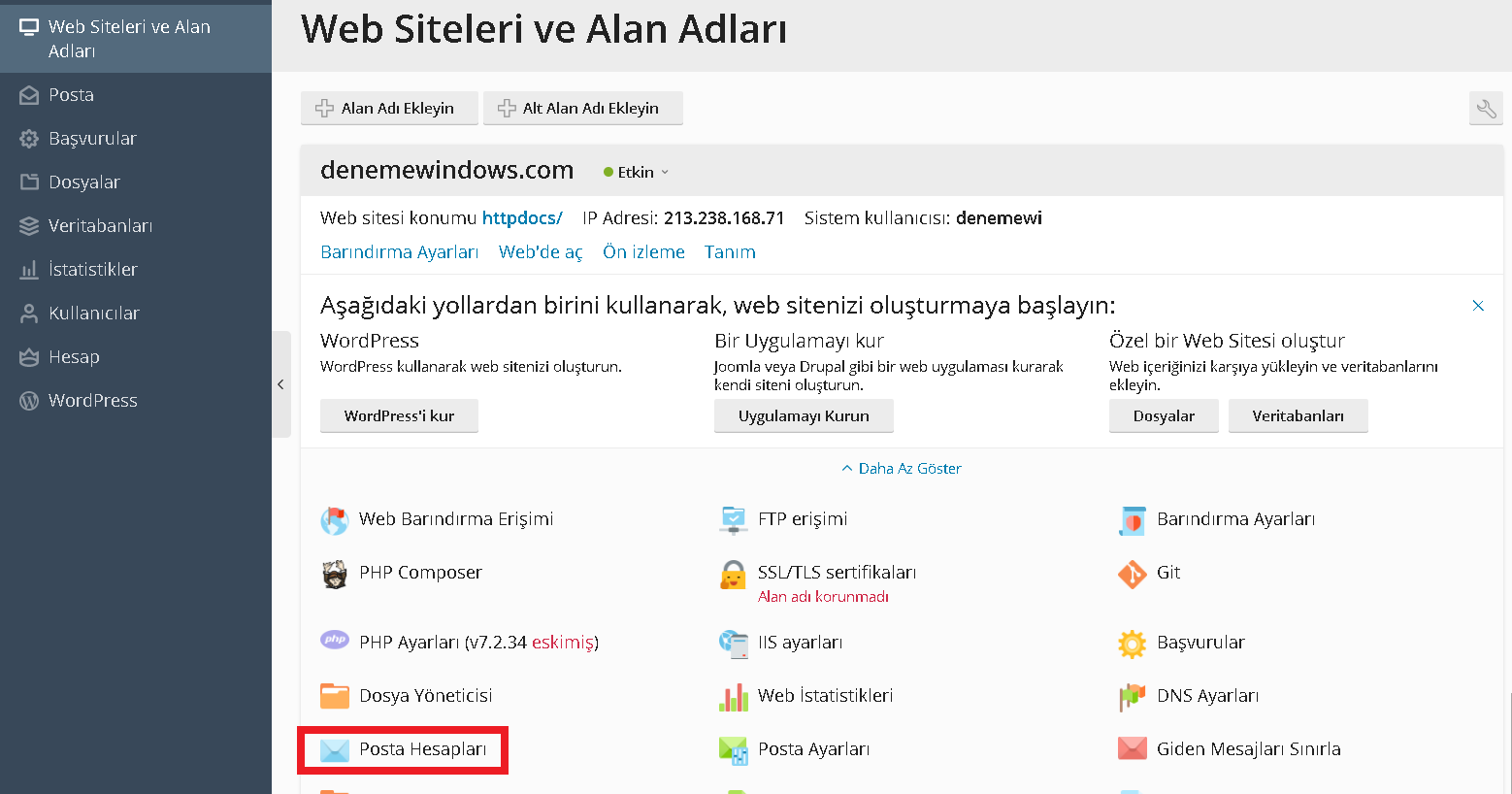Click the IIS ayarları icon
The image size is (1512, 794).
pos(734,643)
